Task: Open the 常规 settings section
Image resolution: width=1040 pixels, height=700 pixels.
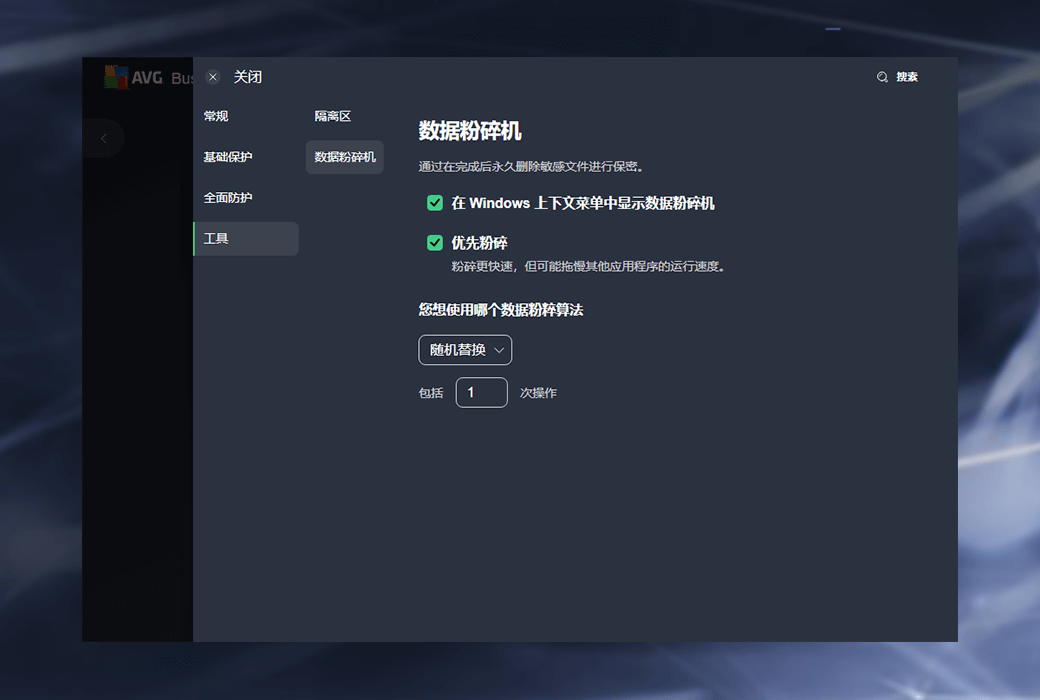Action: [216, 116]
